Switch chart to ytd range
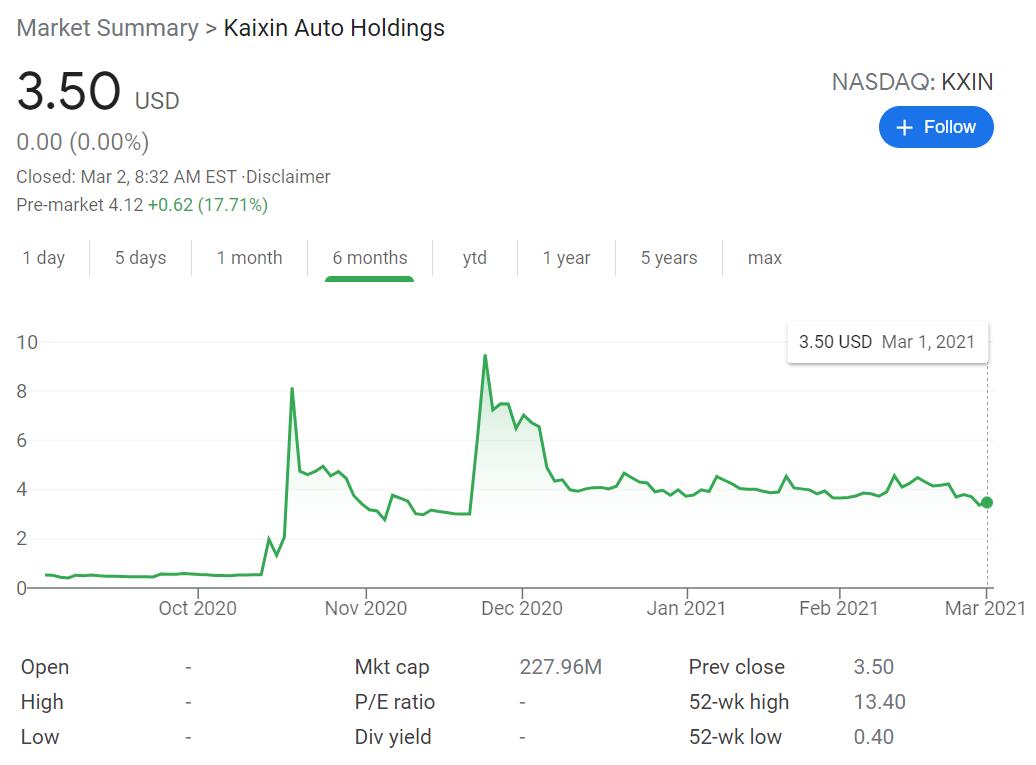Image resolution: width=1036 pixels, height=765 pixels. point(475,258)
